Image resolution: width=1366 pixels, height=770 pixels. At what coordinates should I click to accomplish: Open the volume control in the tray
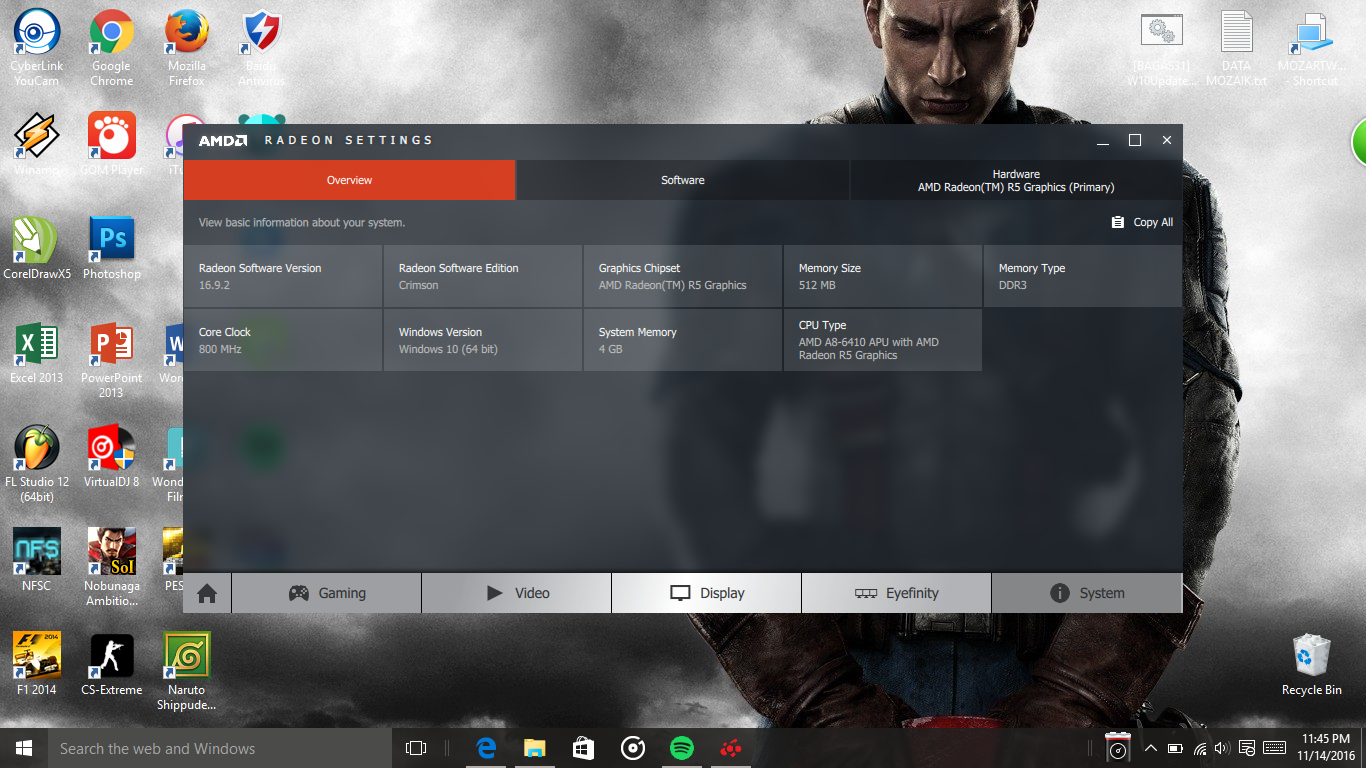coord(1222,748)
